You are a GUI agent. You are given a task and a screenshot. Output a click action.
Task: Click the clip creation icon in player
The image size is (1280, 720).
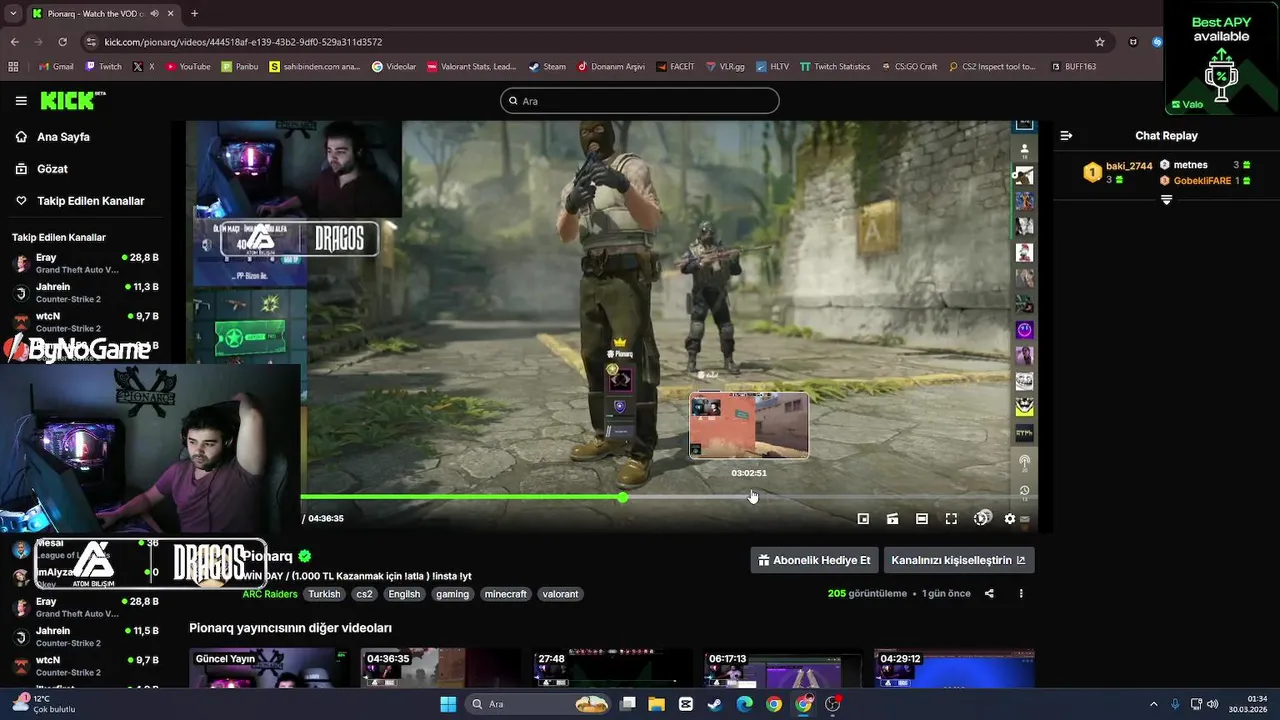pyautogui.click(x=892, y=519)
